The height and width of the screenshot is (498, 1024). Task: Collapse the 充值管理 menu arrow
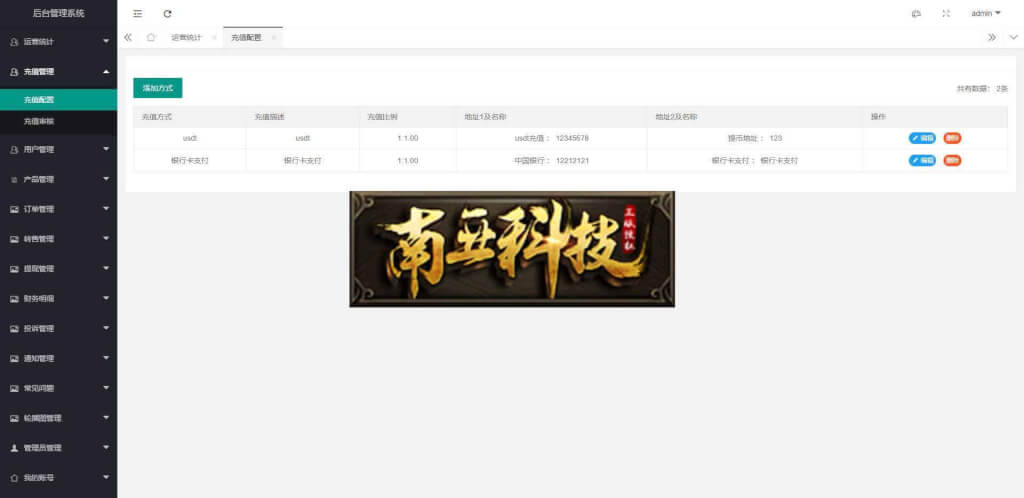click(106, 72)
